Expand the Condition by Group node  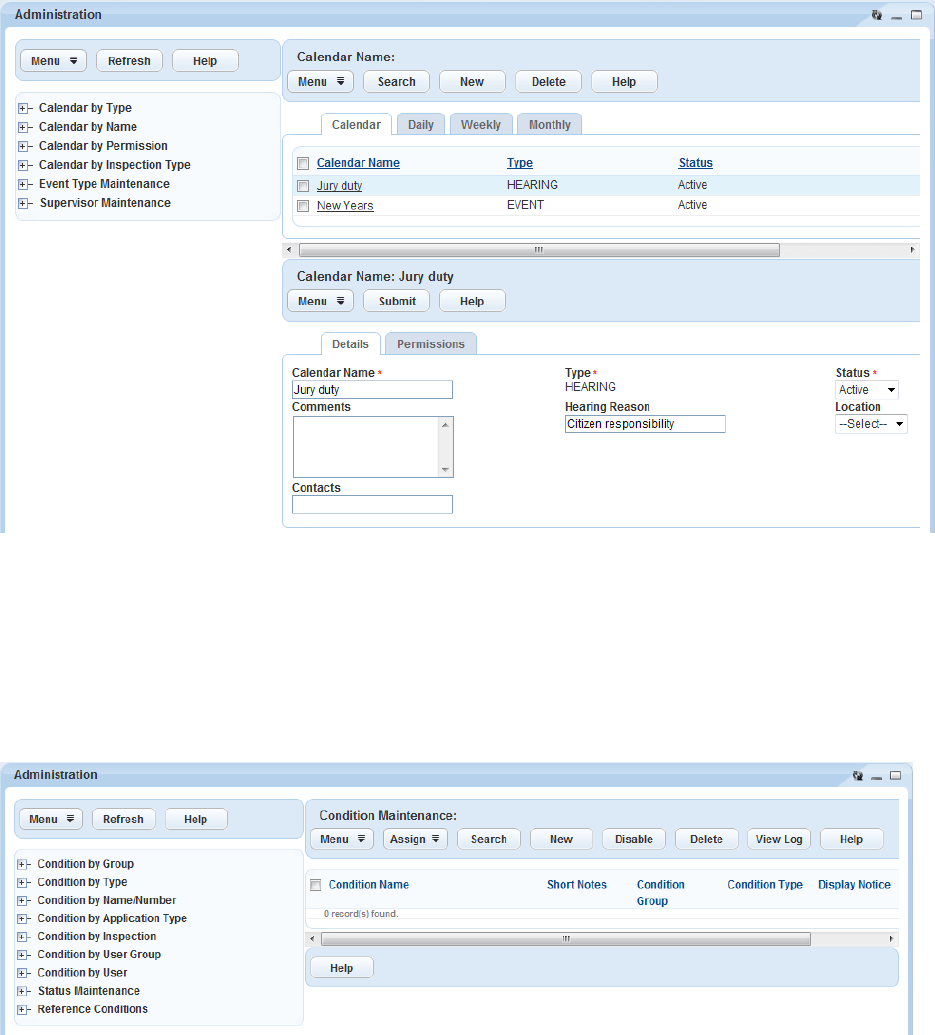coord(22,865)
